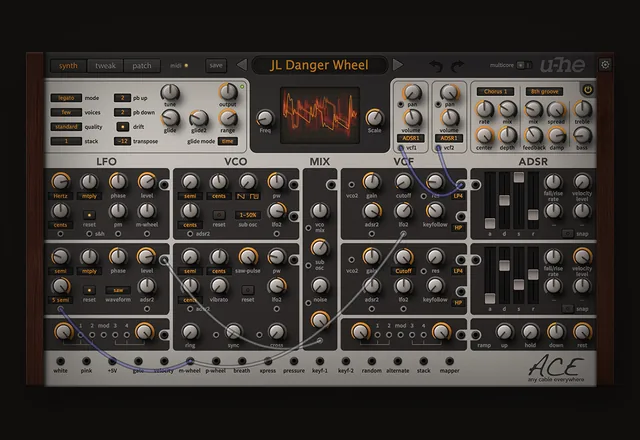Open the saw waveform selector
The height and width of the screenshot is (440, 640).
(x=118, y=290)
